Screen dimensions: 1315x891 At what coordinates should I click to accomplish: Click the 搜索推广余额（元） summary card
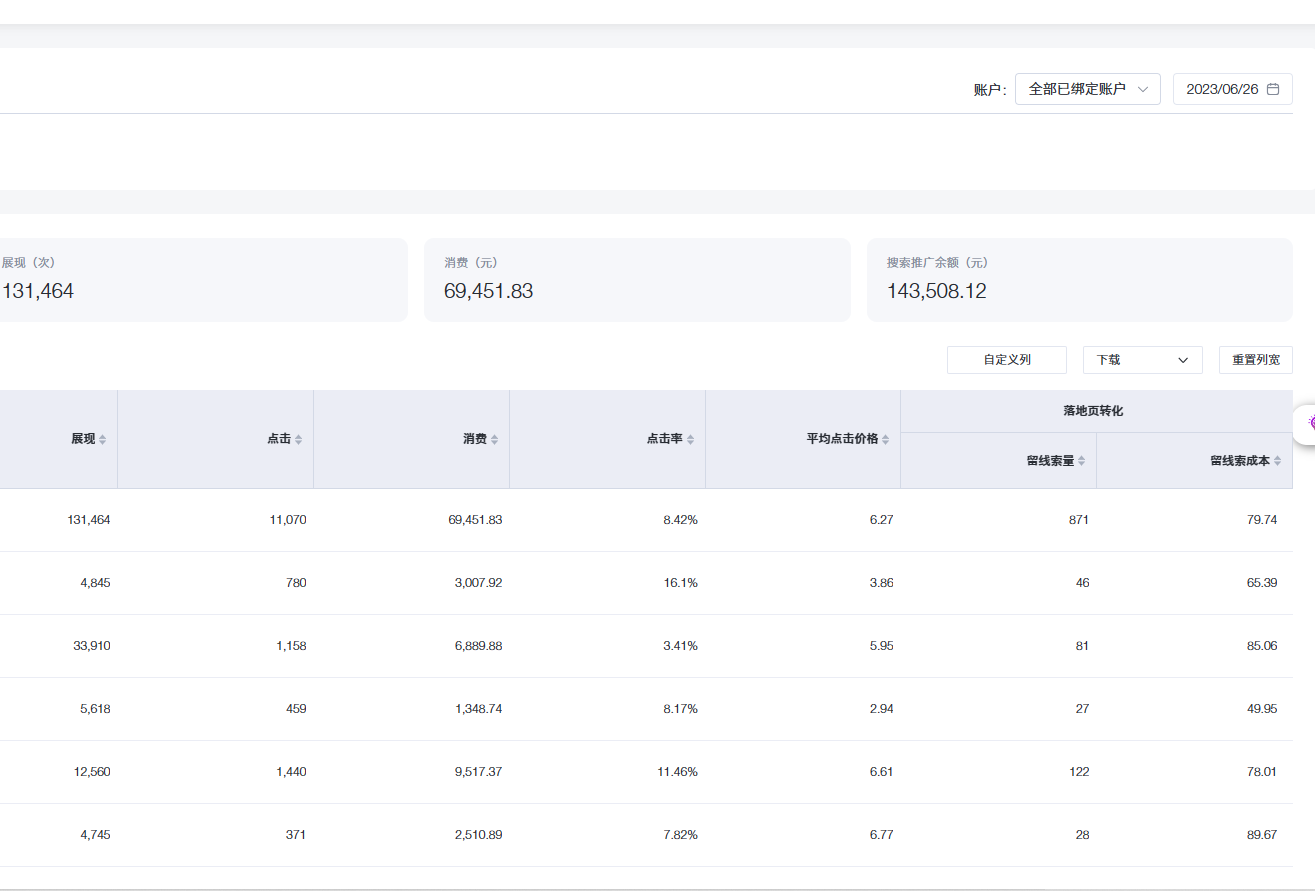[x=1080, y=280]
